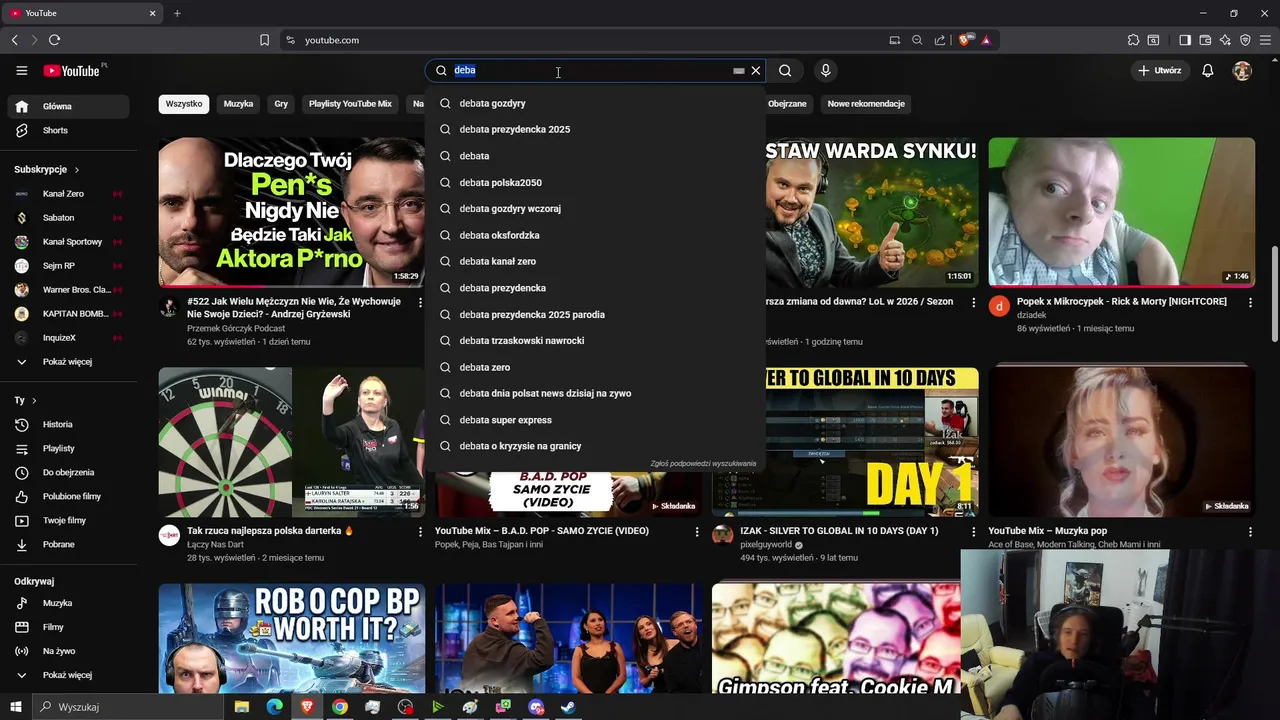Click the Utwórz create button

(x=1160, y=71)
